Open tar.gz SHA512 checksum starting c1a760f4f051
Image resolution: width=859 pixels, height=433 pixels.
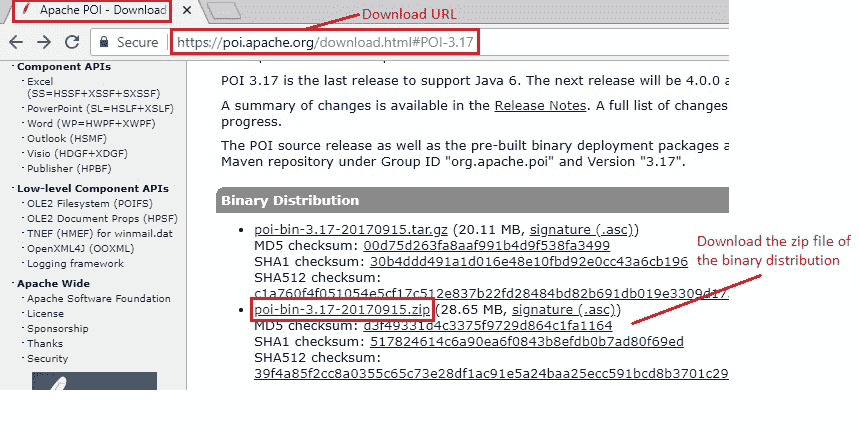(491, 293)
